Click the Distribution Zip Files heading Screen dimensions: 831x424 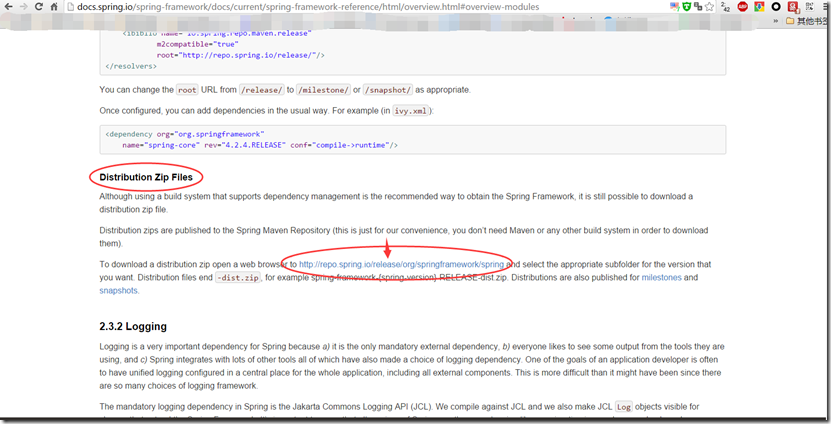click(x=146, y=178)
